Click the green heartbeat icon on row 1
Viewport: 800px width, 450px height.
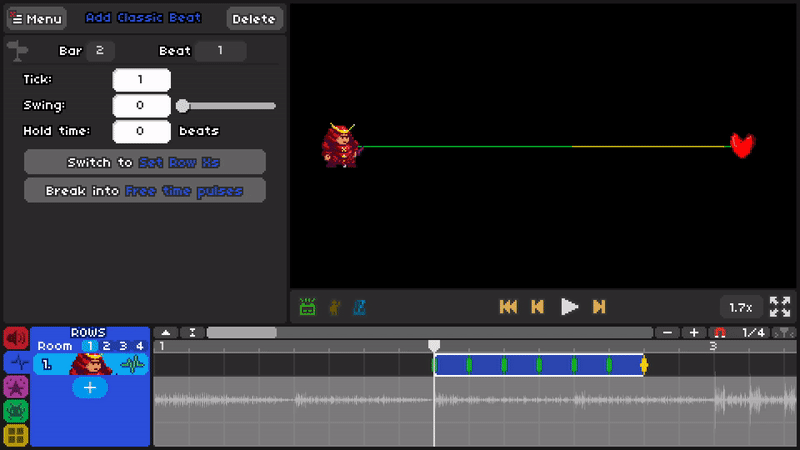pyautogui.click(x=132, y=366)
